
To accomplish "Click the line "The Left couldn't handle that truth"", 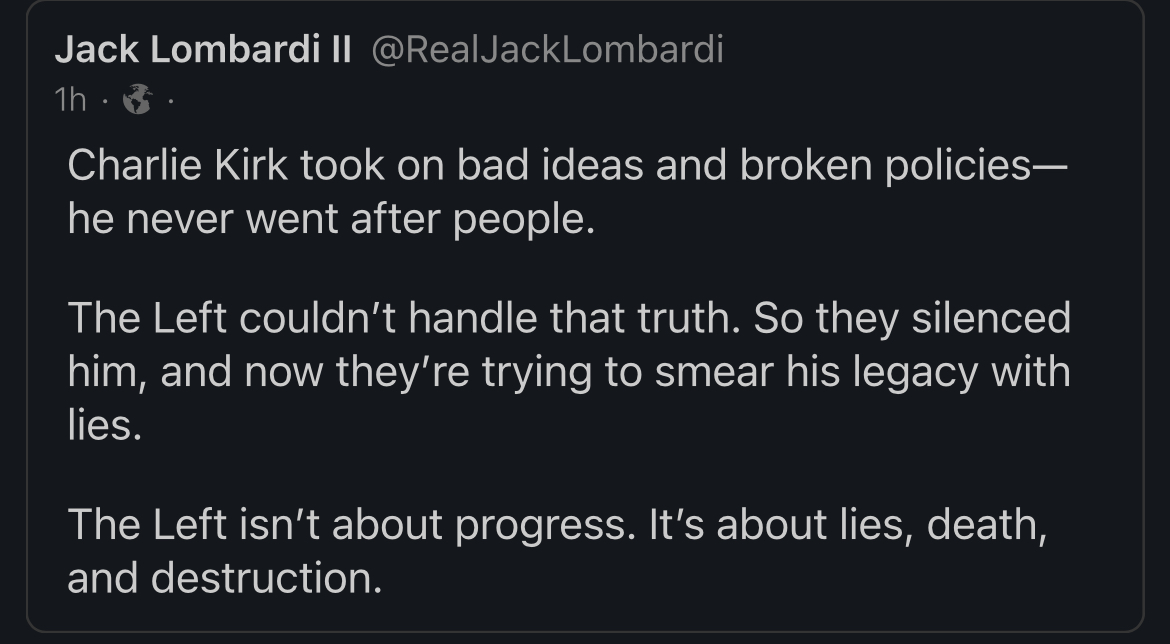I will click(569, 321).
